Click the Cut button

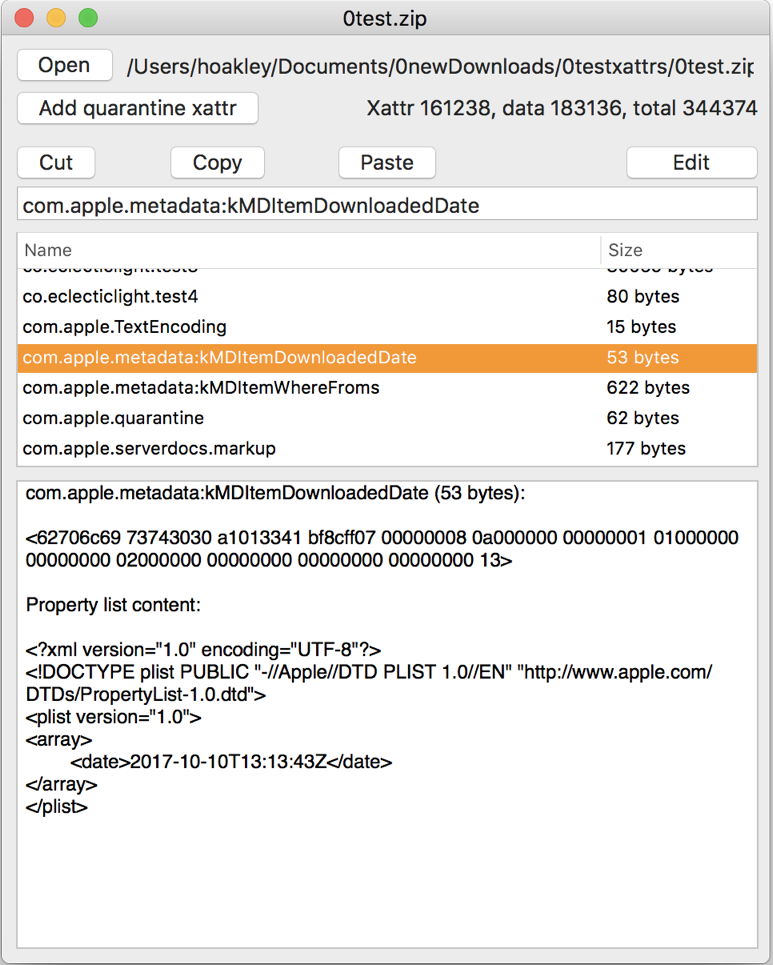56,162
